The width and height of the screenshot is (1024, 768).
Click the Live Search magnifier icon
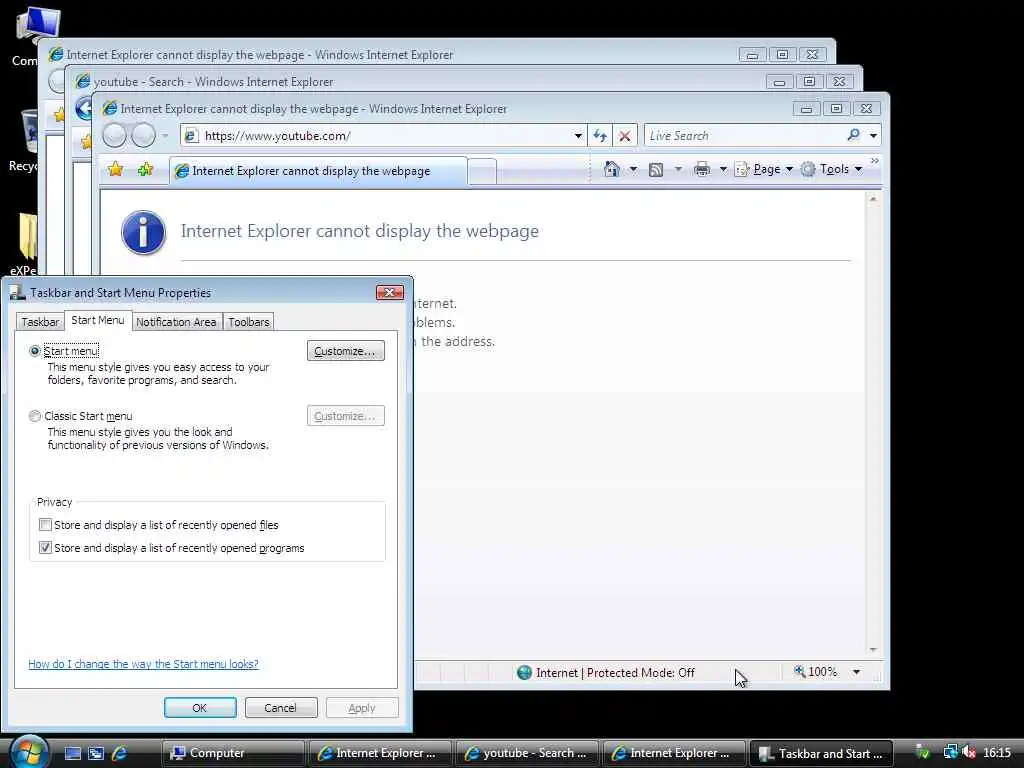853,135
